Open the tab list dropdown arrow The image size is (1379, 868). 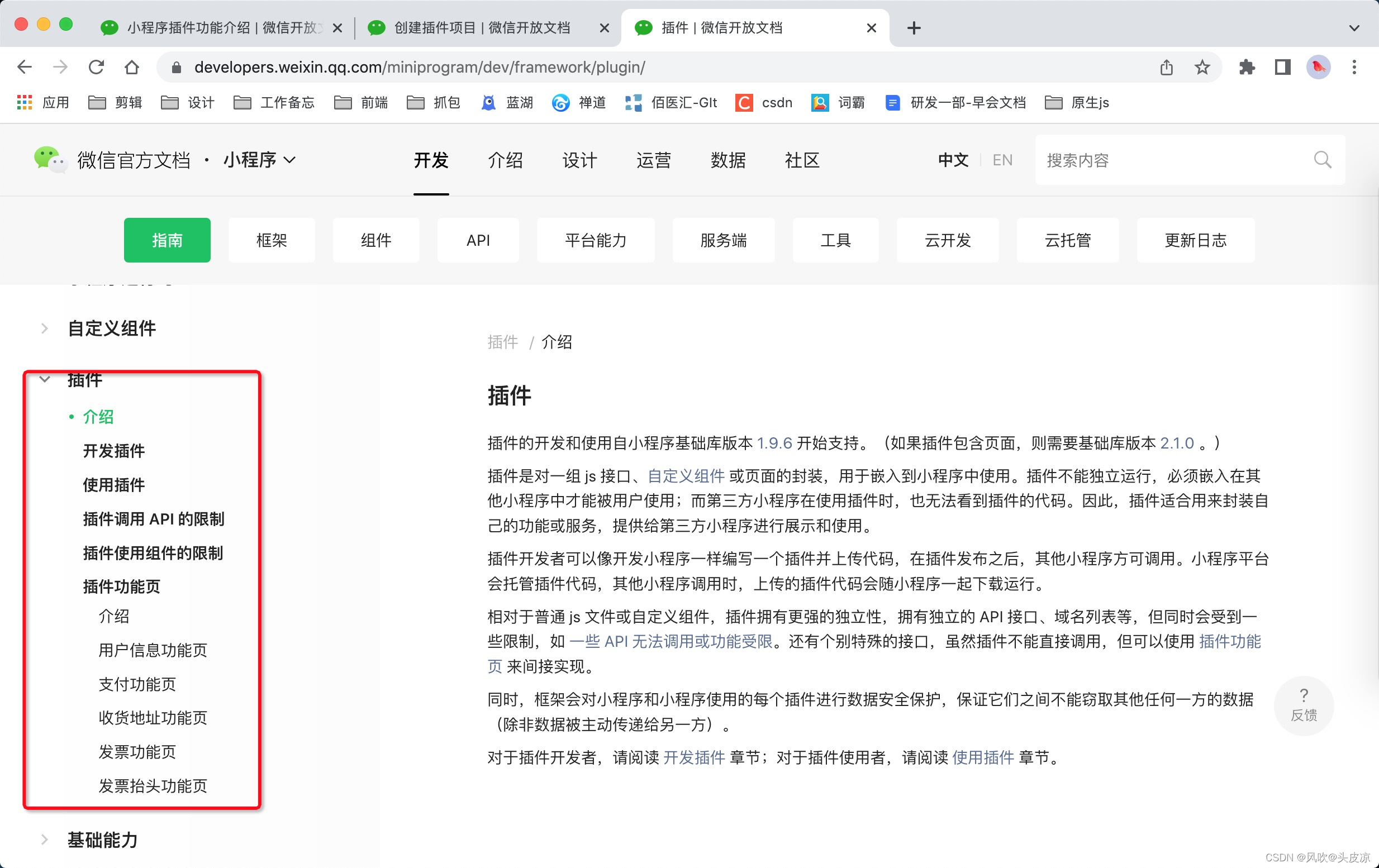[1354, 28]
